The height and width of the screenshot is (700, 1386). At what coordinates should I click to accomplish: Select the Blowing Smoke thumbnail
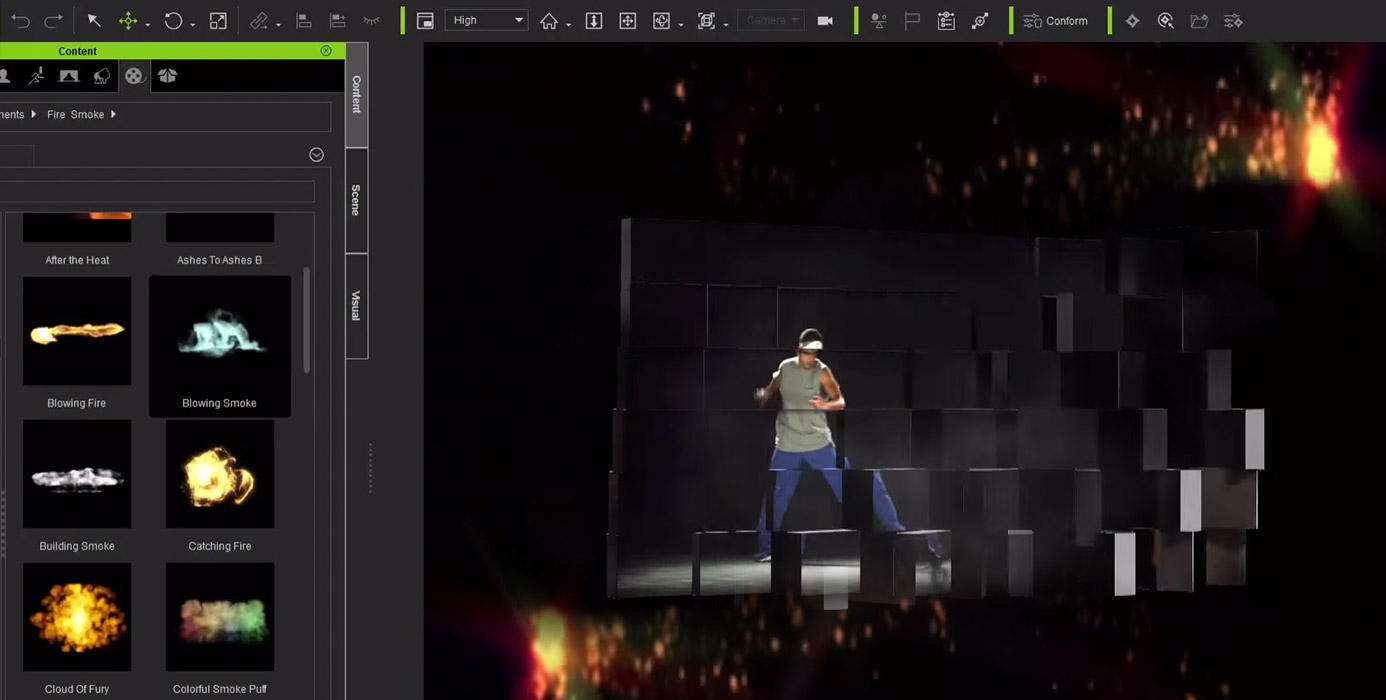(x=220, y=331)
